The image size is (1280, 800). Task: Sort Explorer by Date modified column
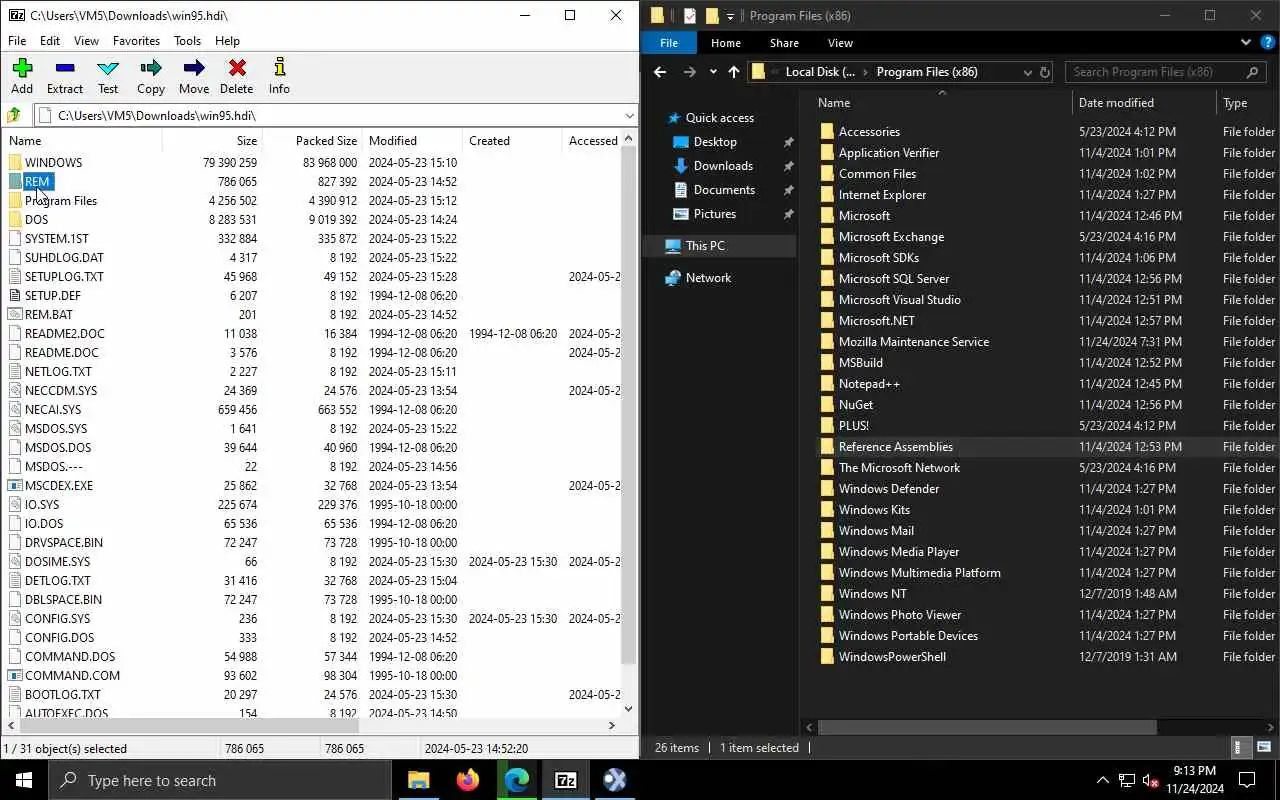click(1144, 103)
